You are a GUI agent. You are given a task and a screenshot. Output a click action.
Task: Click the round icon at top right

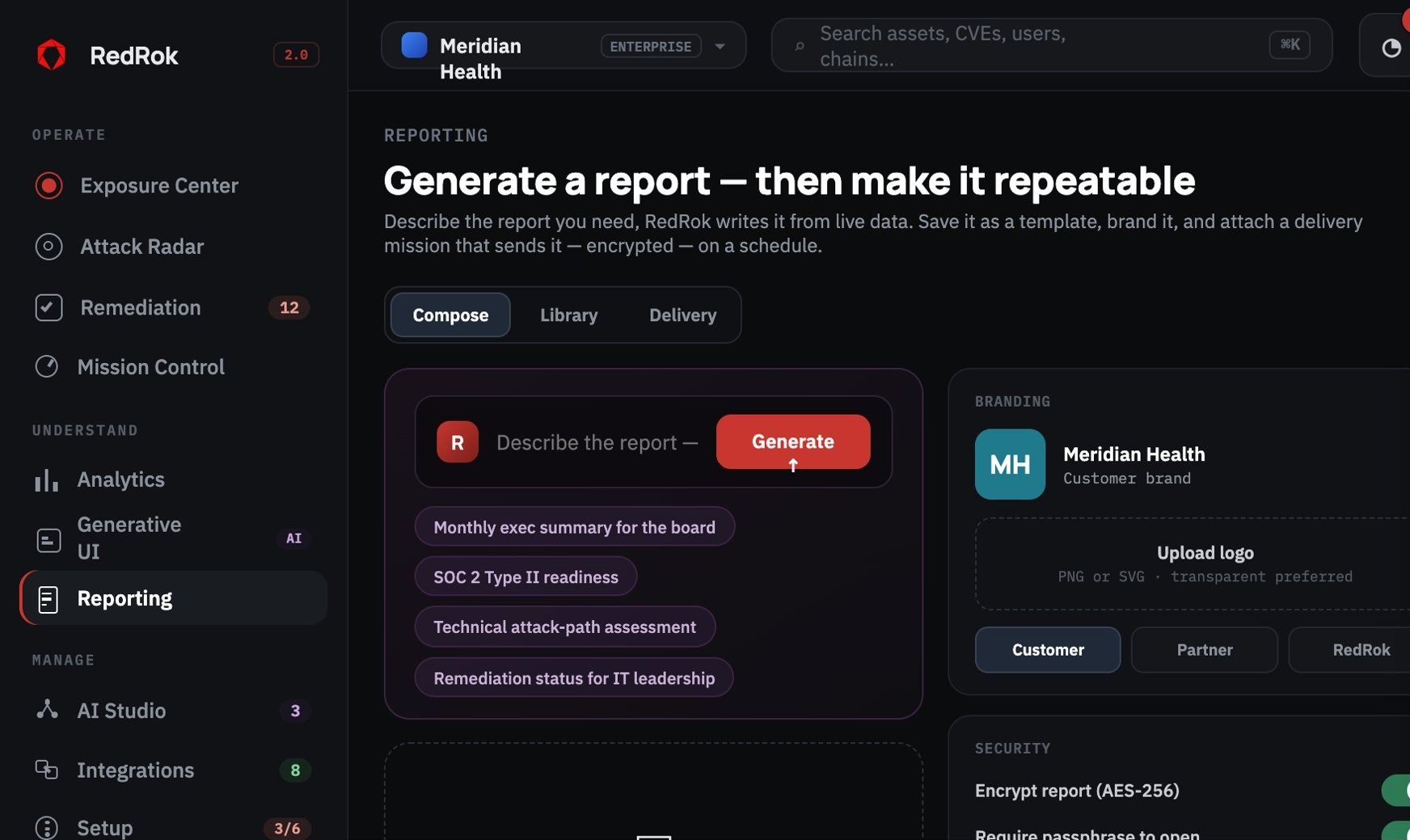point(1391,49)
